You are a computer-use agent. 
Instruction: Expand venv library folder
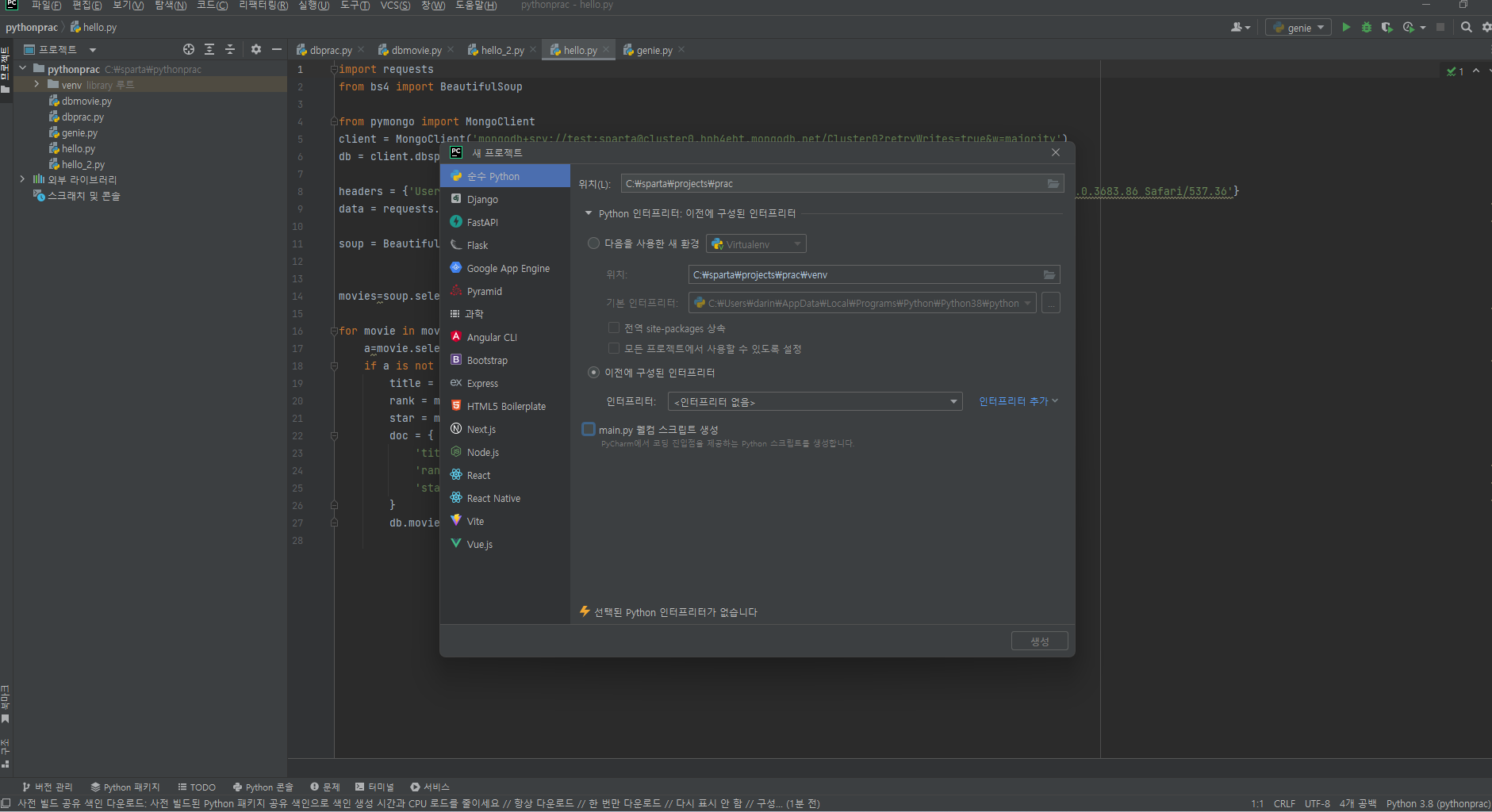tap(36, 84)
